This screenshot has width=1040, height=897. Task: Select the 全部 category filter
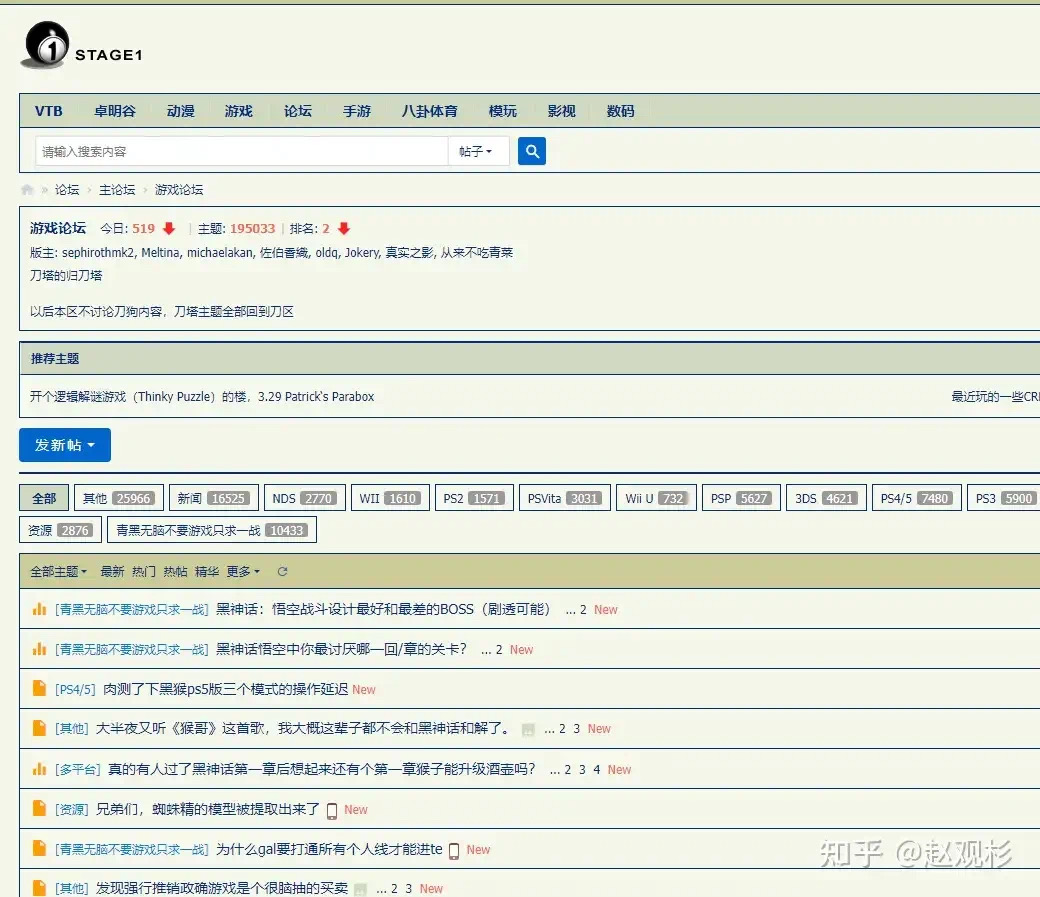44,498
